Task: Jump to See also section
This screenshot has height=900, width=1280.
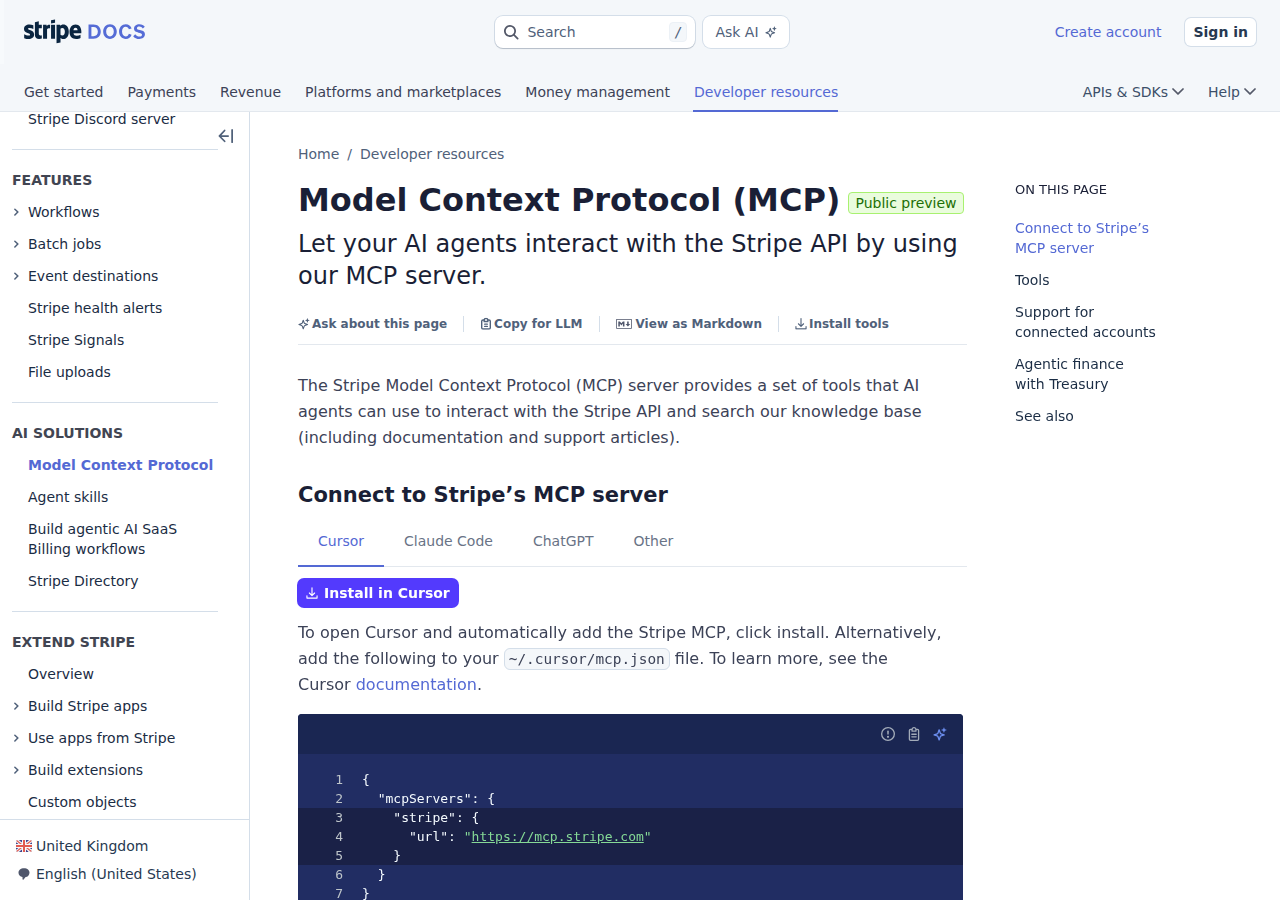Action: [1044, 416]
